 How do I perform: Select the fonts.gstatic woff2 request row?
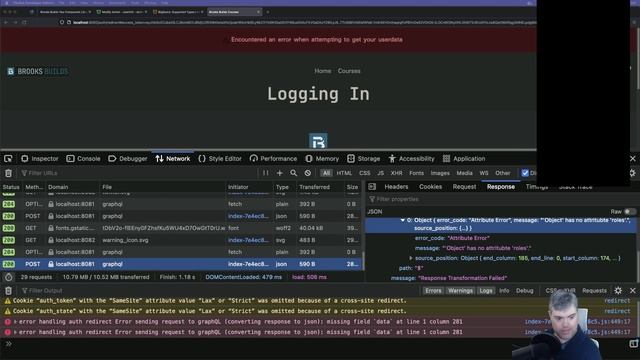[181, 228]
